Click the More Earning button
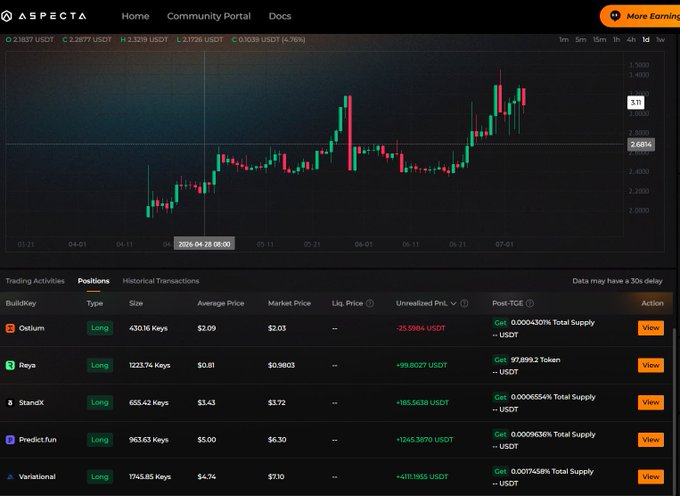Viewport: 680px width, 496px height. coord(640,16)
